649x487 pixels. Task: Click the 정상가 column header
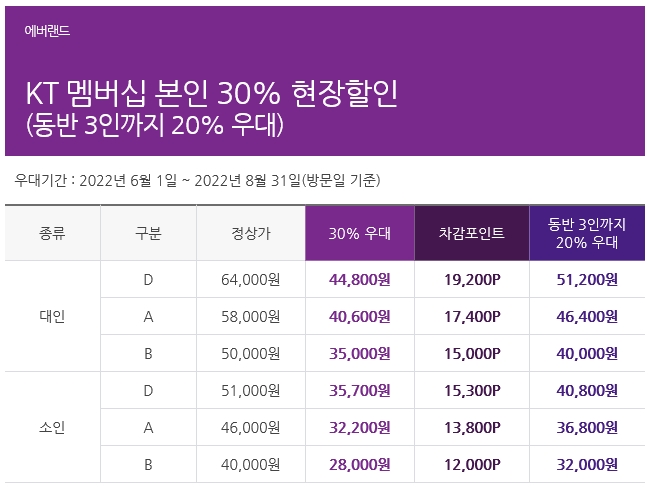[x=251, y=233]
